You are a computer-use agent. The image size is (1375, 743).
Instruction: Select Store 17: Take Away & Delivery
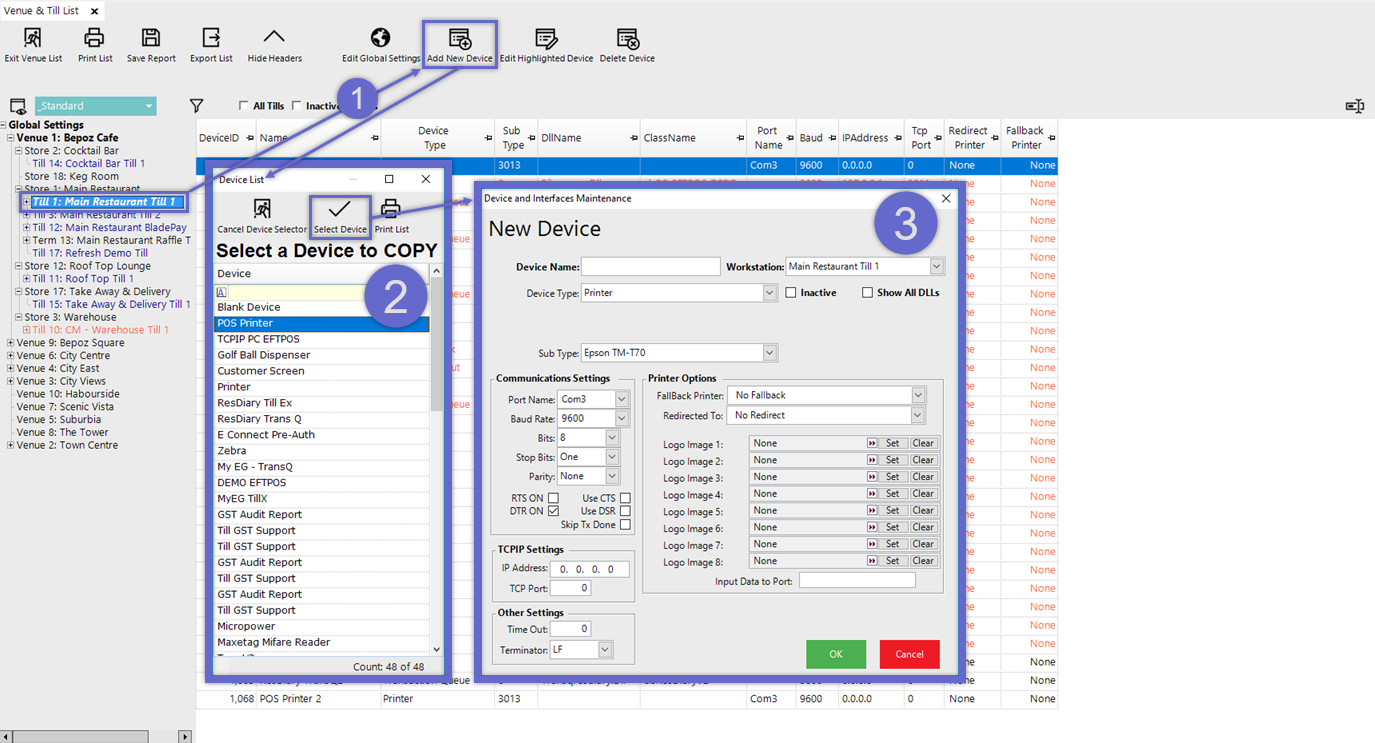tap(97, 292)
